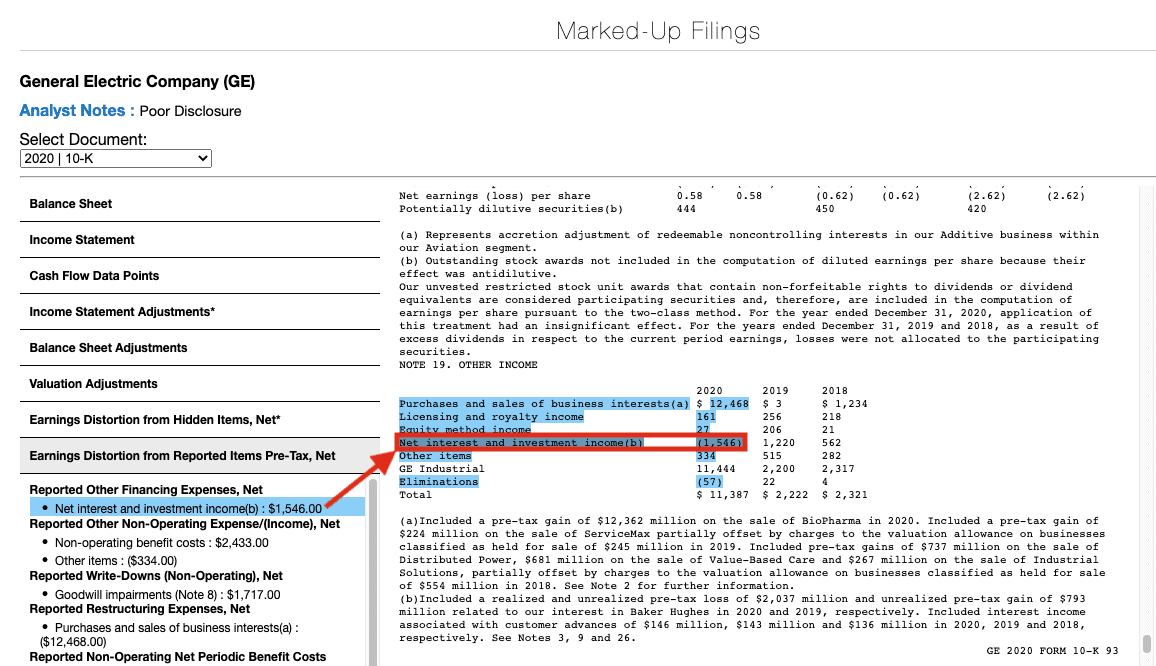Click the highlighted Other items row label in the table
Image resolution: width=1156 pixels, height=666 pixels.
pyautogui.click(x=435, y=456)
